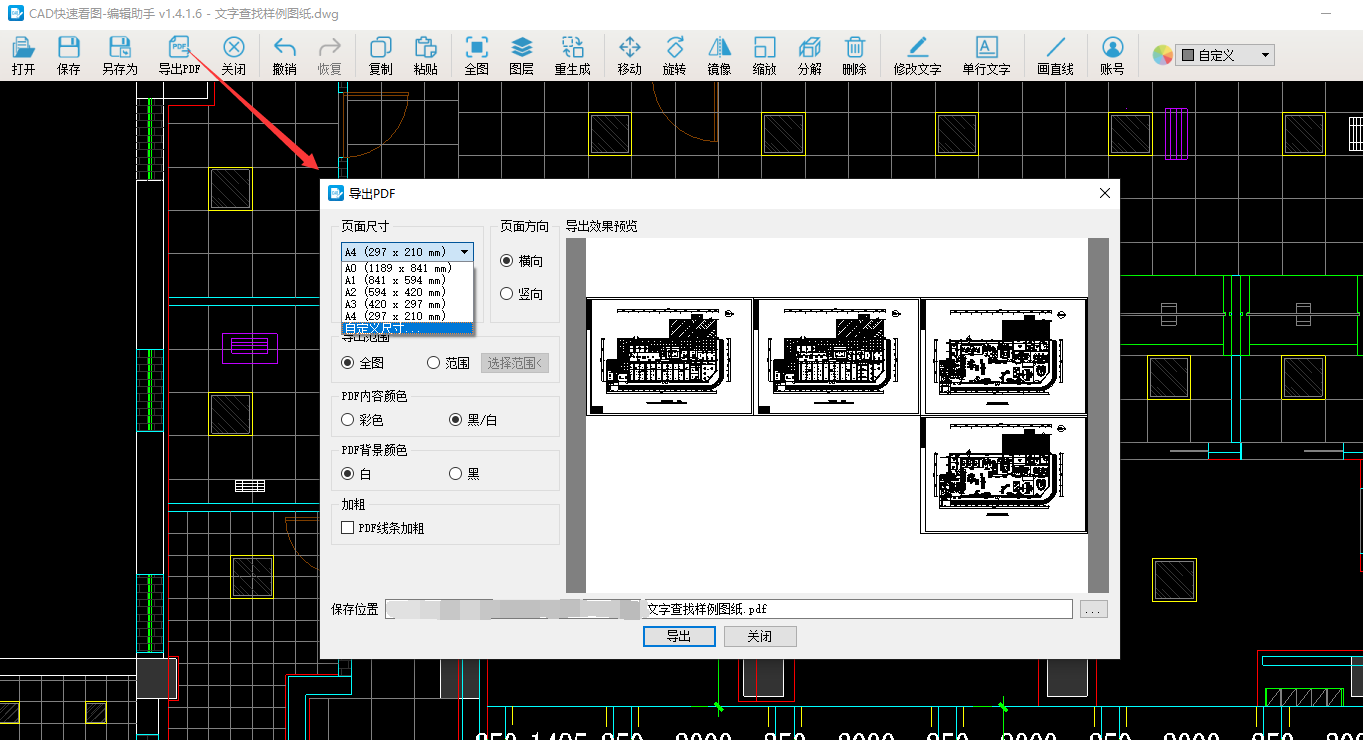Select 全图 export range radio
Viewport: 1363px width, 740px height.
tap(363, 363)
